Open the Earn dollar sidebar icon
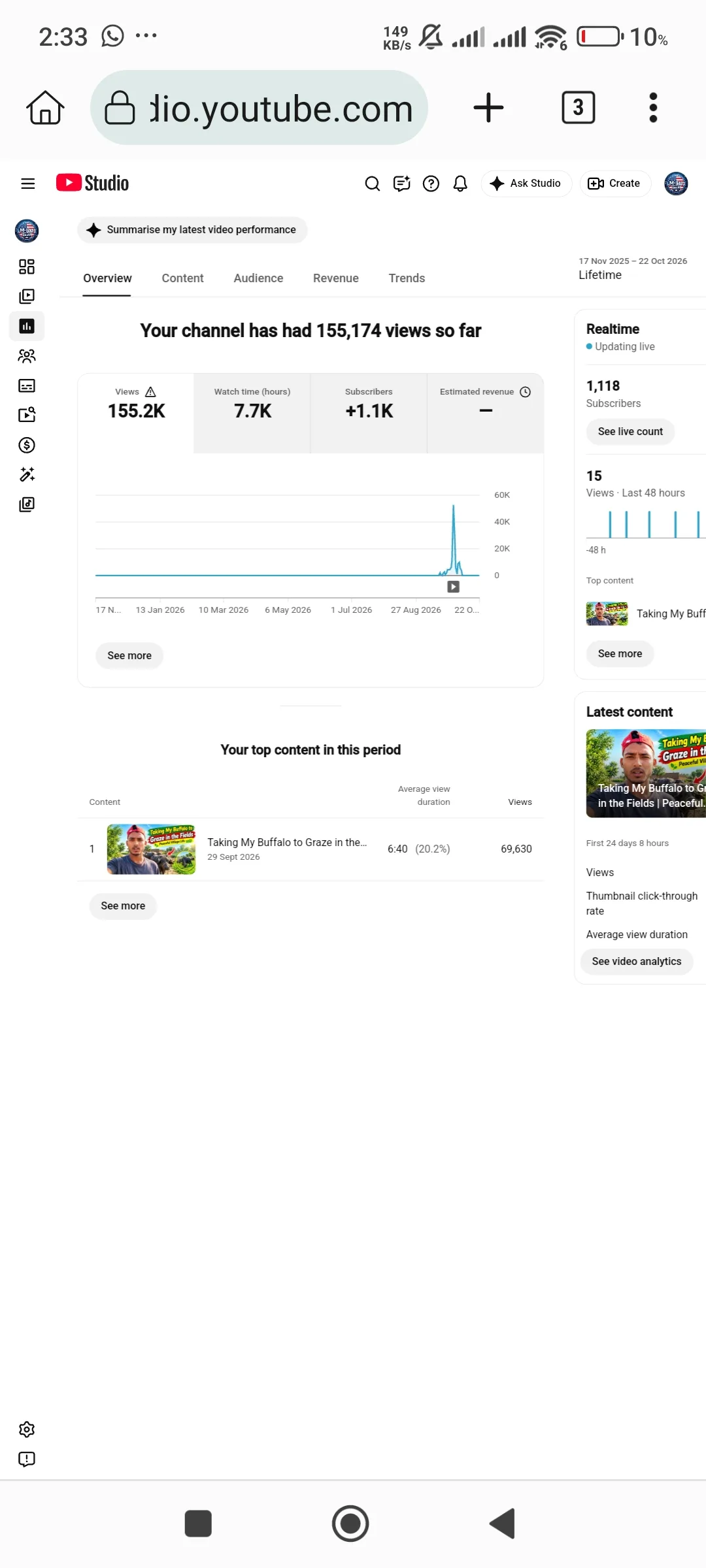 pos(27,445)
